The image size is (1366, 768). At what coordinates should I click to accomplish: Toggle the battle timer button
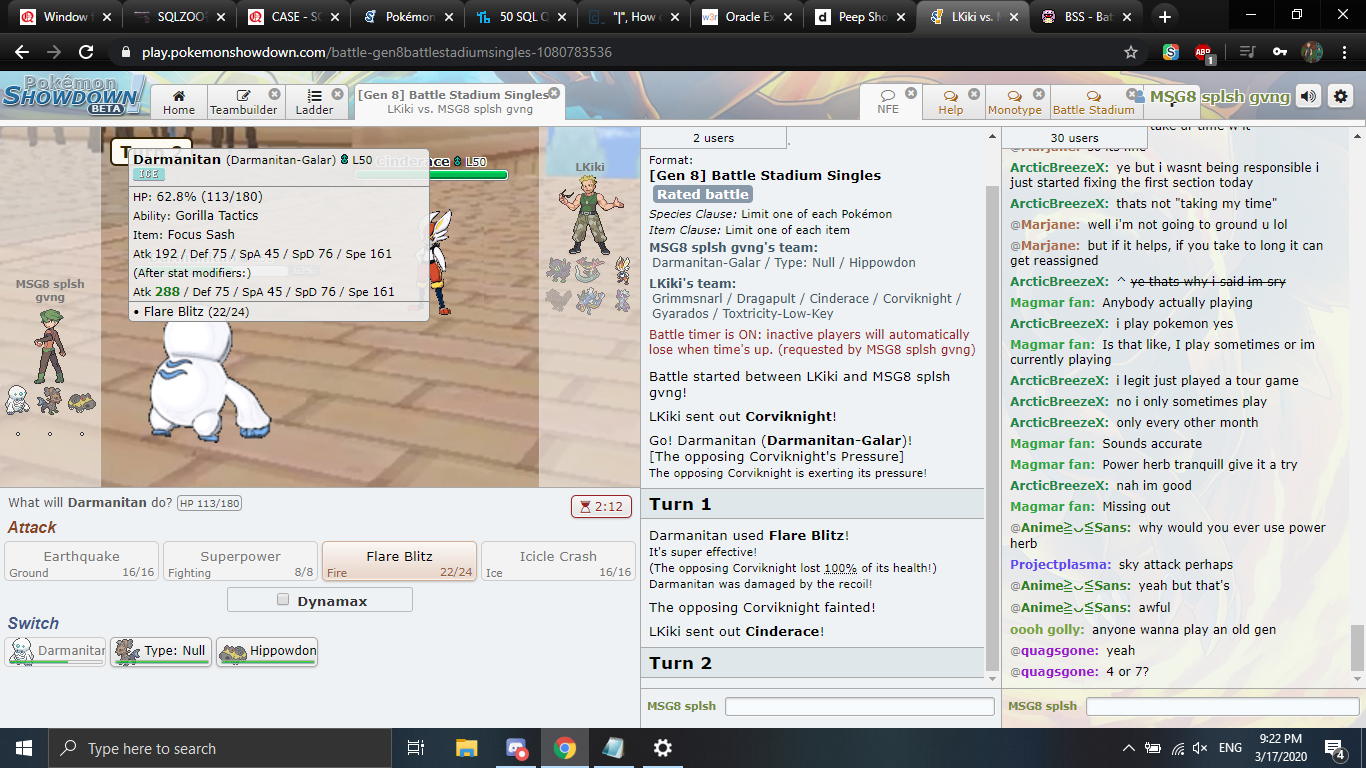[x=601, y=506]
